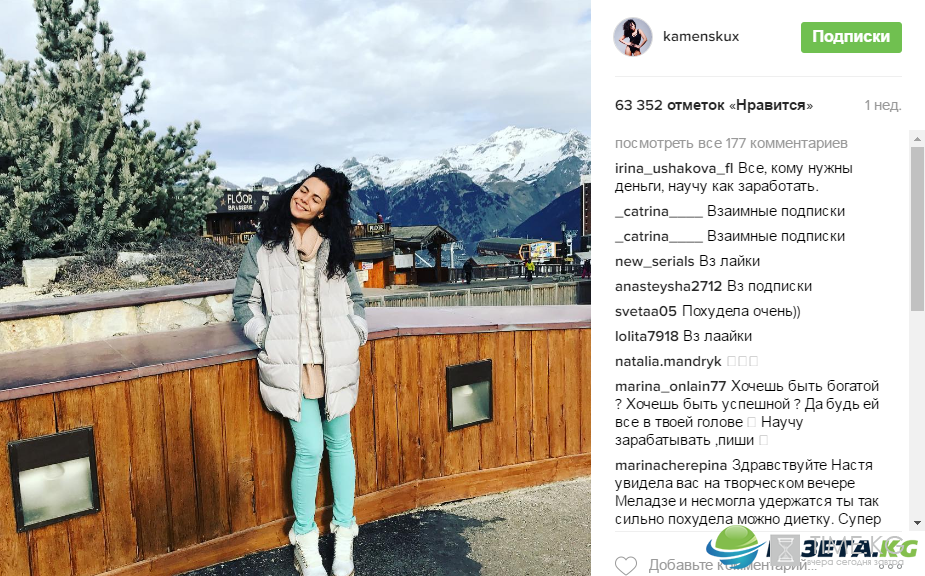Viewport: 925px width, 576px height.
Task: Expand all 177 comments
Action: point(731,143)
